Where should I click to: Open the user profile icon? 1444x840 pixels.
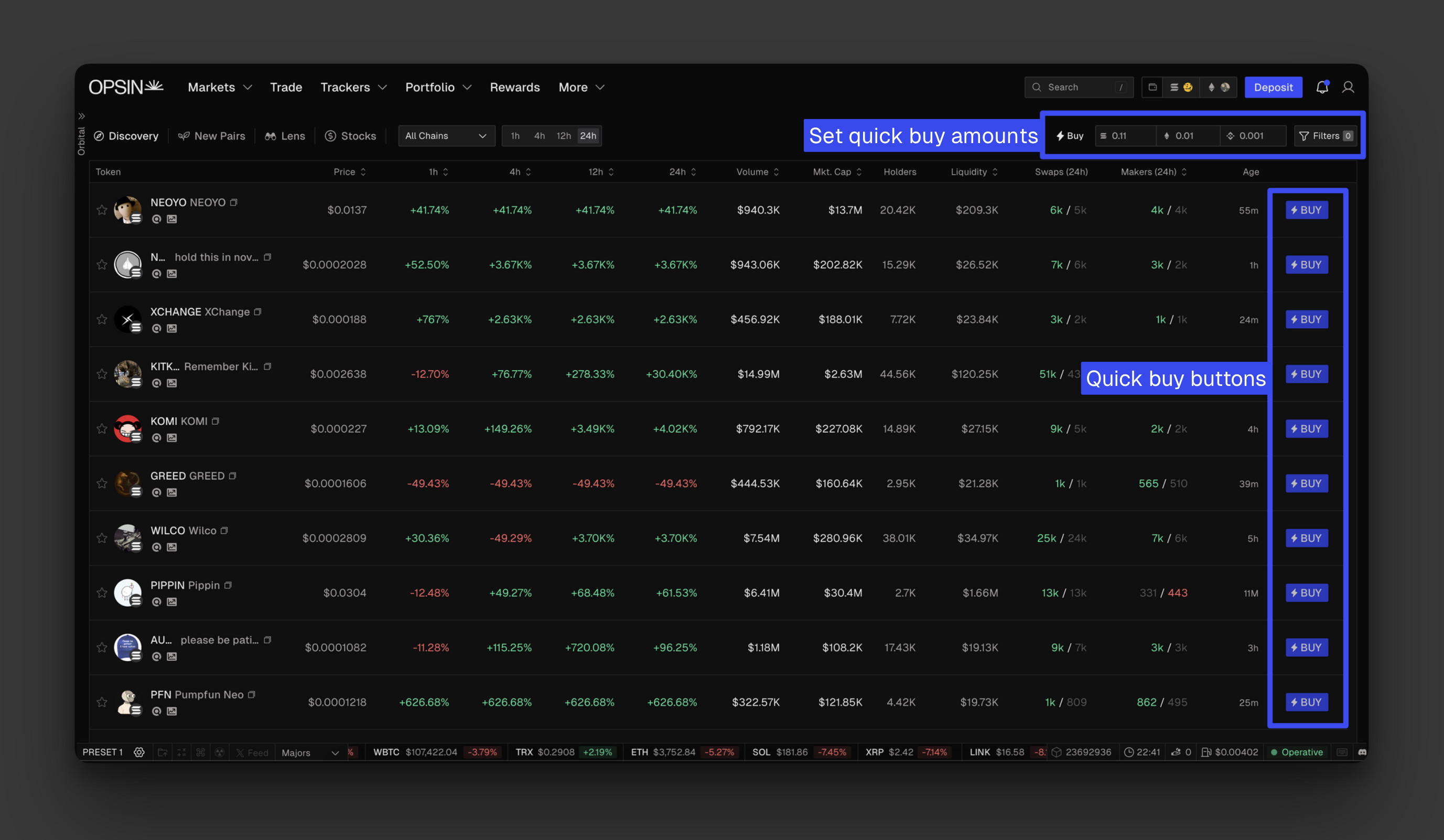coord(1348,87)
